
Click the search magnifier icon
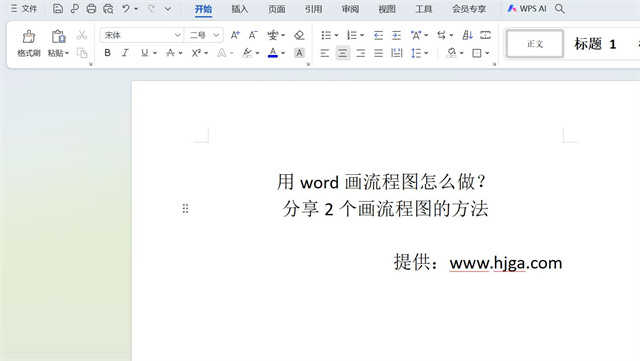560,9
